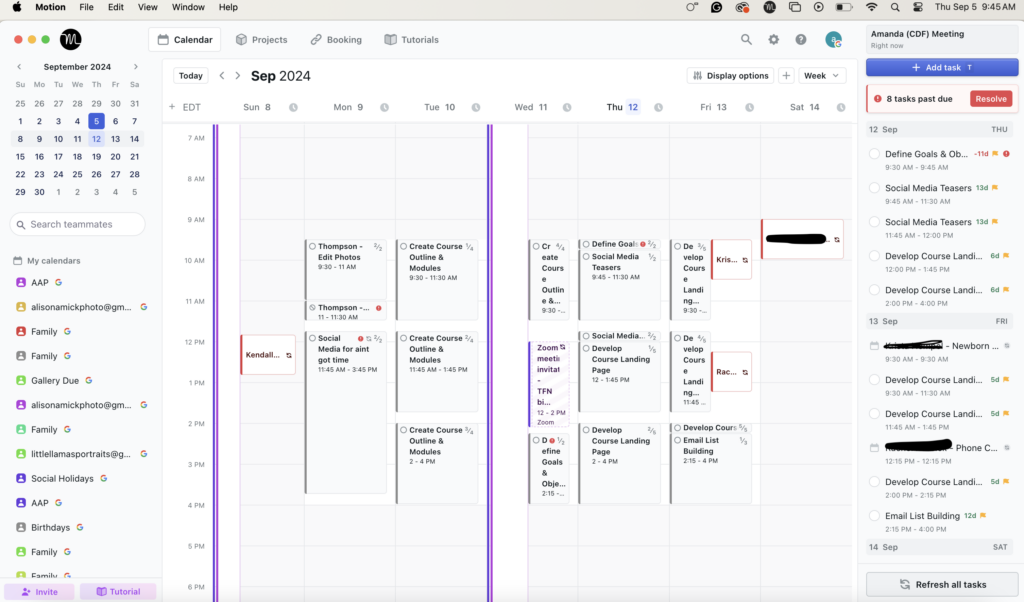The height and width of the screenshot is (602, 1024).
Task: Mark Email List Building task complete
Action: tap(874, 516)
